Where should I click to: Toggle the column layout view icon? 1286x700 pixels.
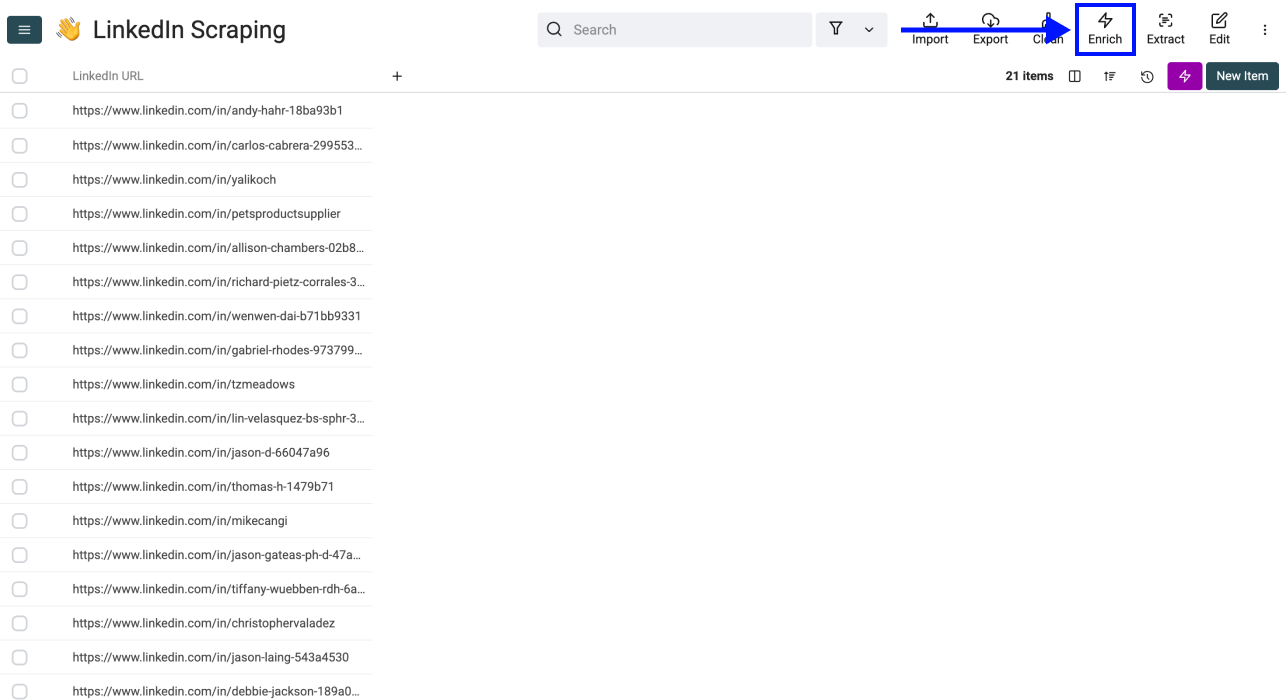coord(1075,76)
